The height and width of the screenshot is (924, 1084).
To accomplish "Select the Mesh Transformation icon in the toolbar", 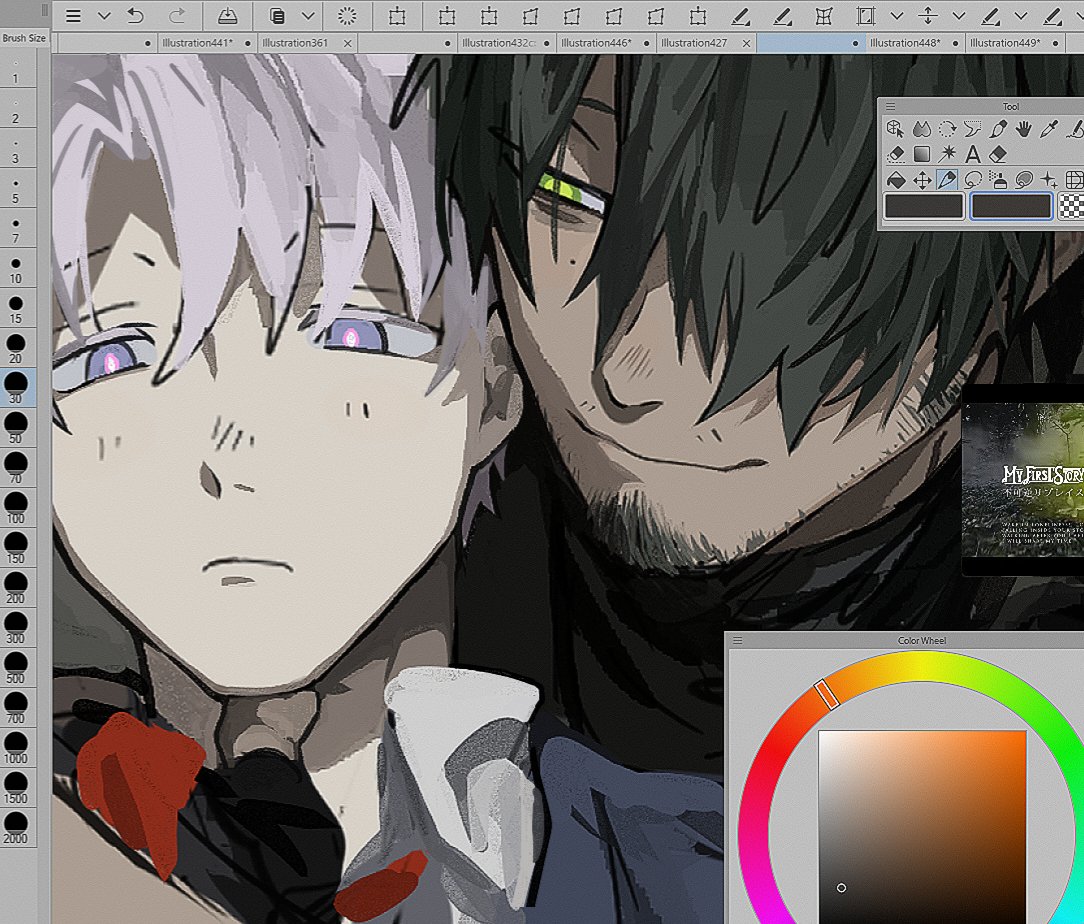I will click(823, 16).
